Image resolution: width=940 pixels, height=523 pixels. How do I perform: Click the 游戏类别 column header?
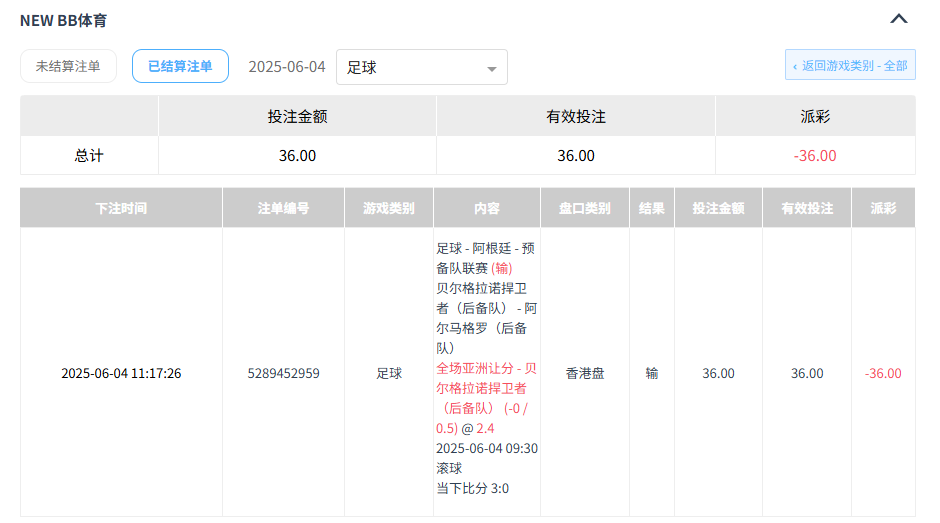pyautogui.click(x=388, y=208)
